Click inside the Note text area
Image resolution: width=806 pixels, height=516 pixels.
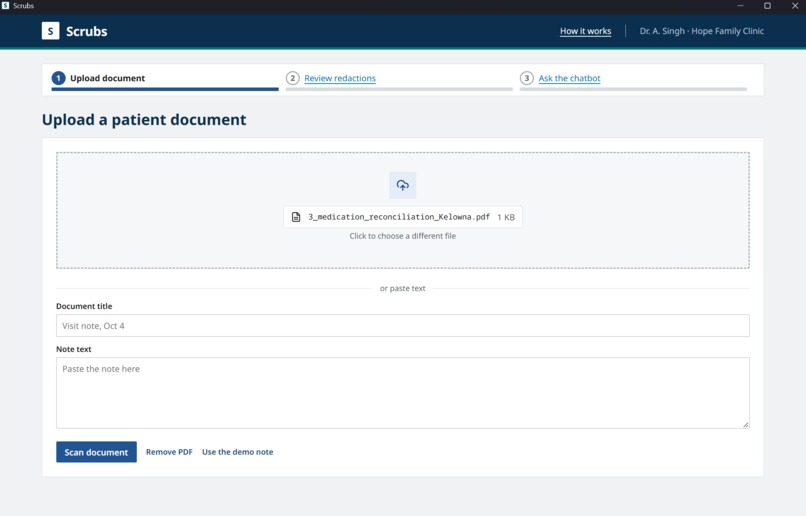pyautogui.click(x=402, y=393)
